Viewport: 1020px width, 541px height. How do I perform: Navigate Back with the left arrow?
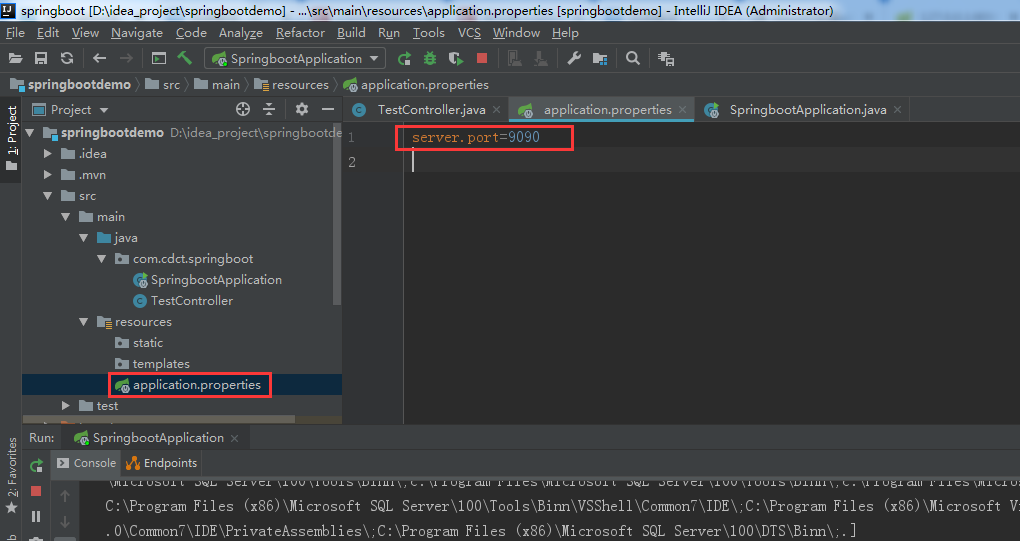point(100,59)
